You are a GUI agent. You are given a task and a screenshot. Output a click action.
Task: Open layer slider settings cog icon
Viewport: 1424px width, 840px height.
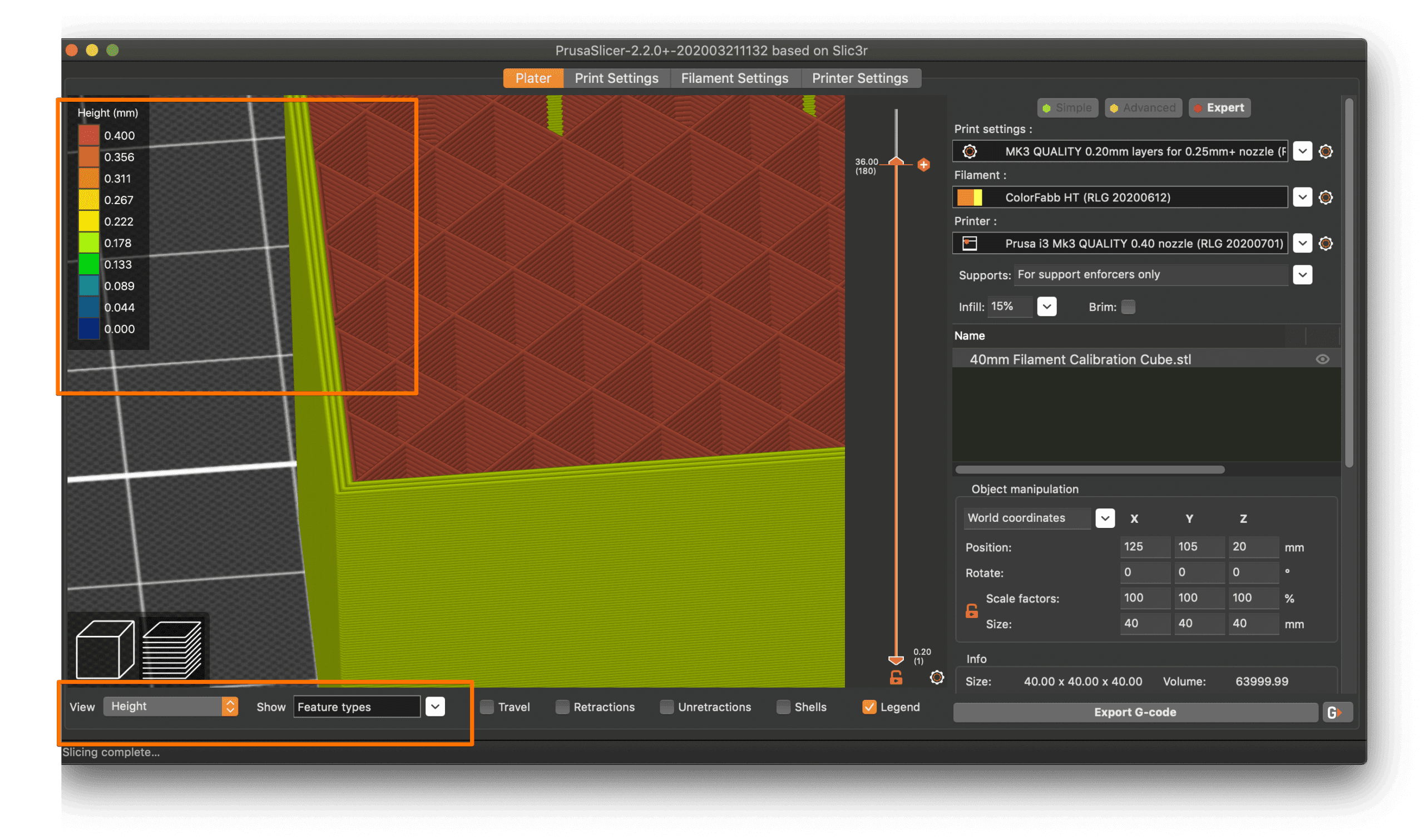[937, 678]
